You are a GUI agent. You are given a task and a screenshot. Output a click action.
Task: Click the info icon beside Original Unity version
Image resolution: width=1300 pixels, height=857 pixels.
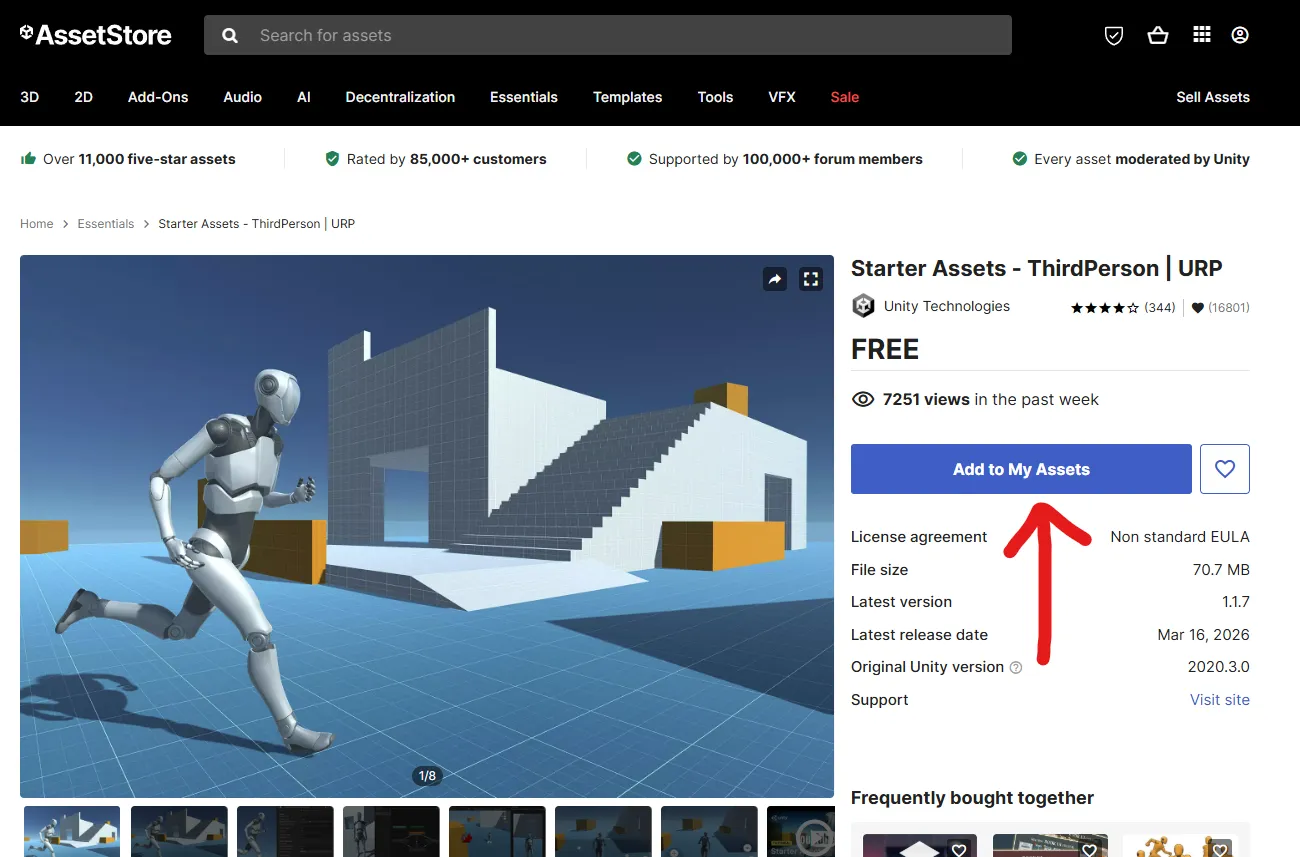coord(1016,668)
